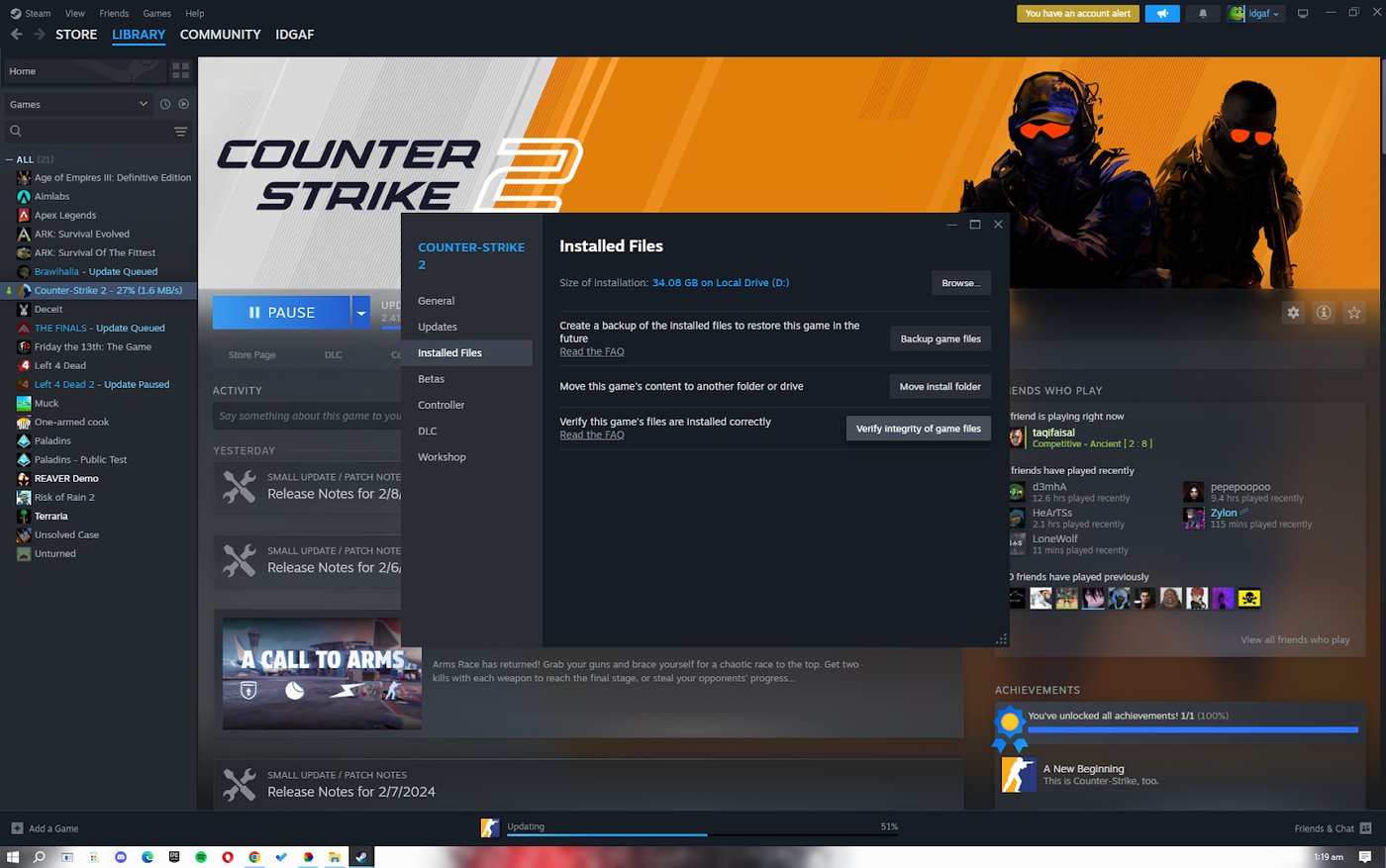Click the recent activity clock icon
The width and height of the screenshot is (1386, 868).
165,104
